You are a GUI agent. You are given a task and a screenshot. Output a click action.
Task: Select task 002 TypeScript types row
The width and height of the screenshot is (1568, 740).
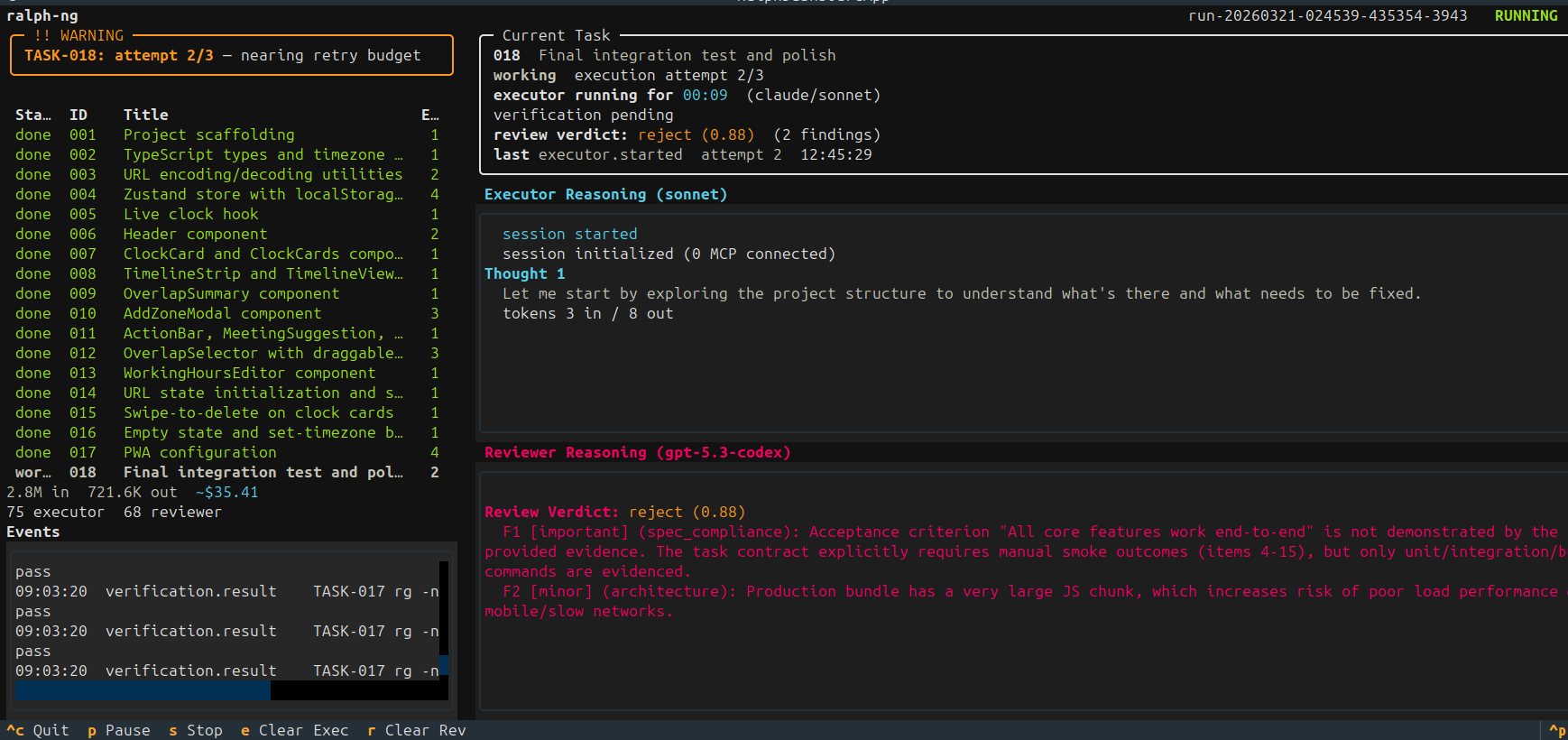227,154
